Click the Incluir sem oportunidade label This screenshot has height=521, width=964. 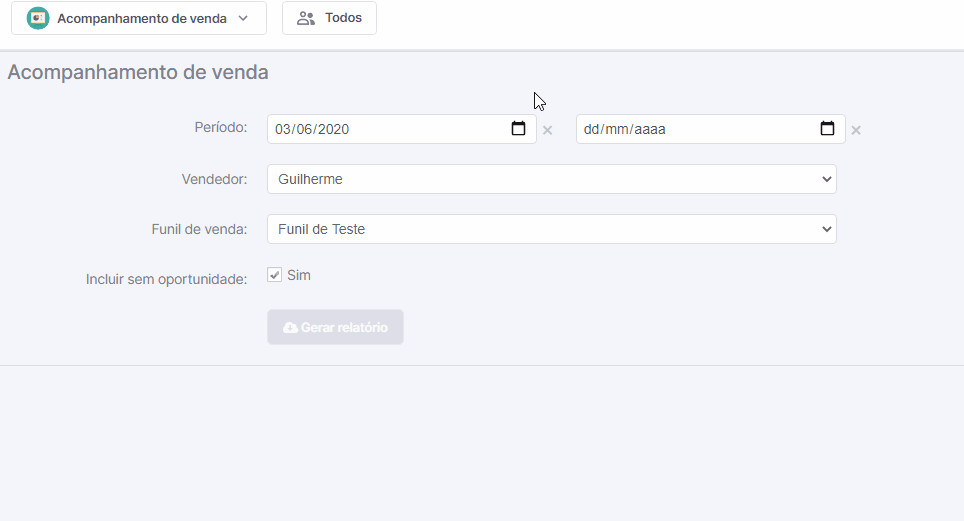166,279
